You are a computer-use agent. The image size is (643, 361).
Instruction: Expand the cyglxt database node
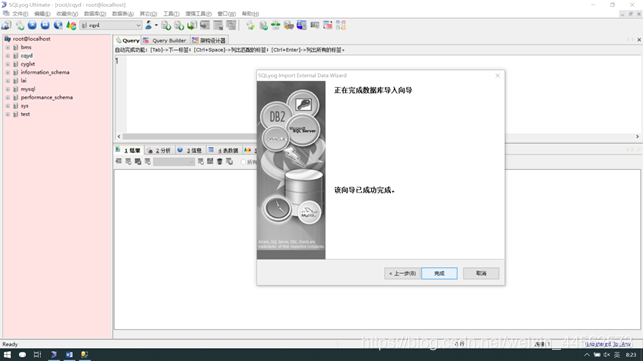[x=7, y=64]
